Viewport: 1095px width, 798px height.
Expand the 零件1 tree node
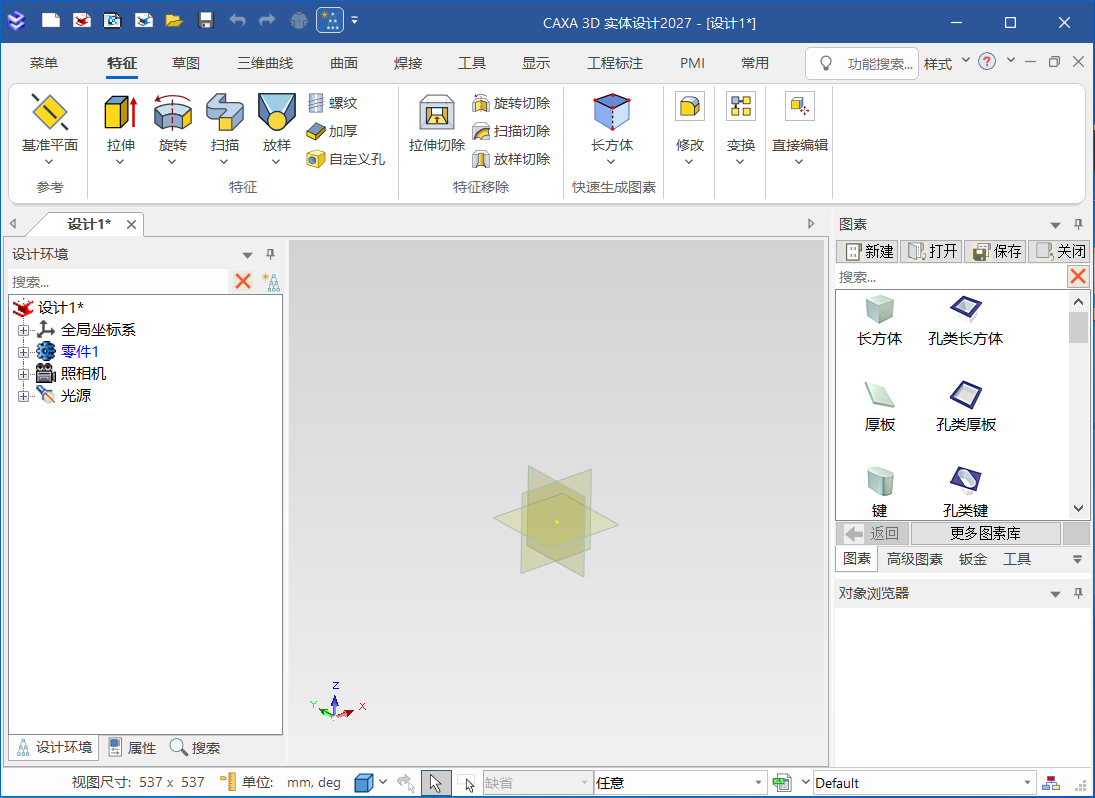23,352
